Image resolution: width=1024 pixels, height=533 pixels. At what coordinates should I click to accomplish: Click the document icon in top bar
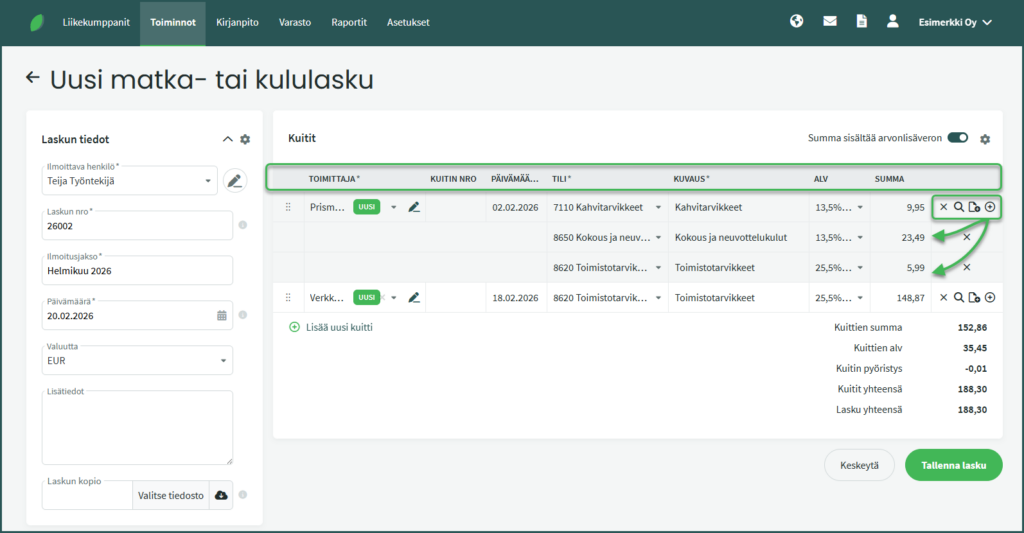[x=861, y=21]
